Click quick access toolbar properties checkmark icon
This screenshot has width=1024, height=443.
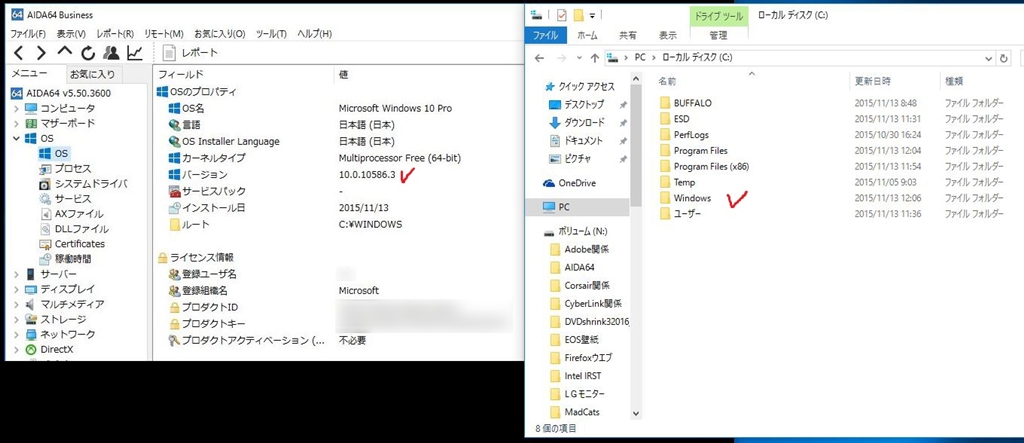tap(562, 14)
